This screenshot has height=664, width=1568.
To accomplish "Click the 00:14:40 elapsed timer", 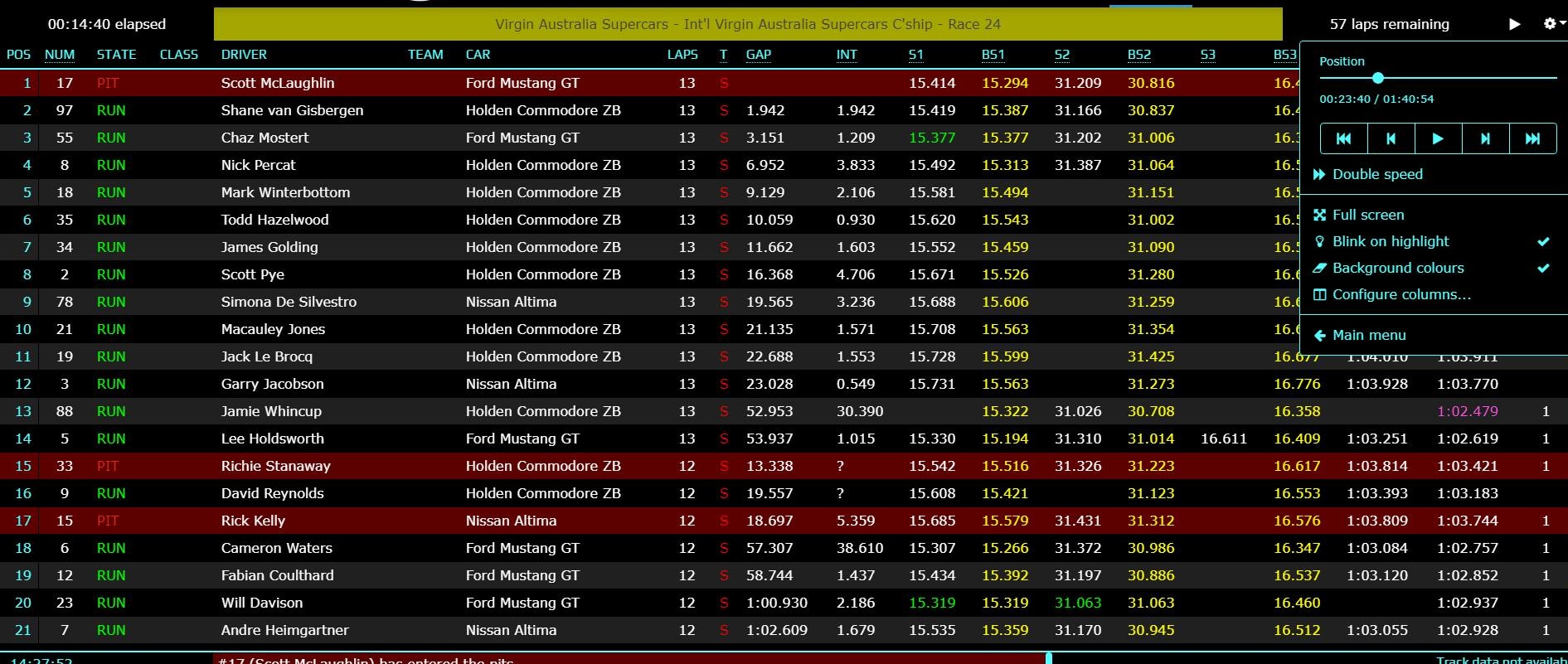I will coord(107,24).
